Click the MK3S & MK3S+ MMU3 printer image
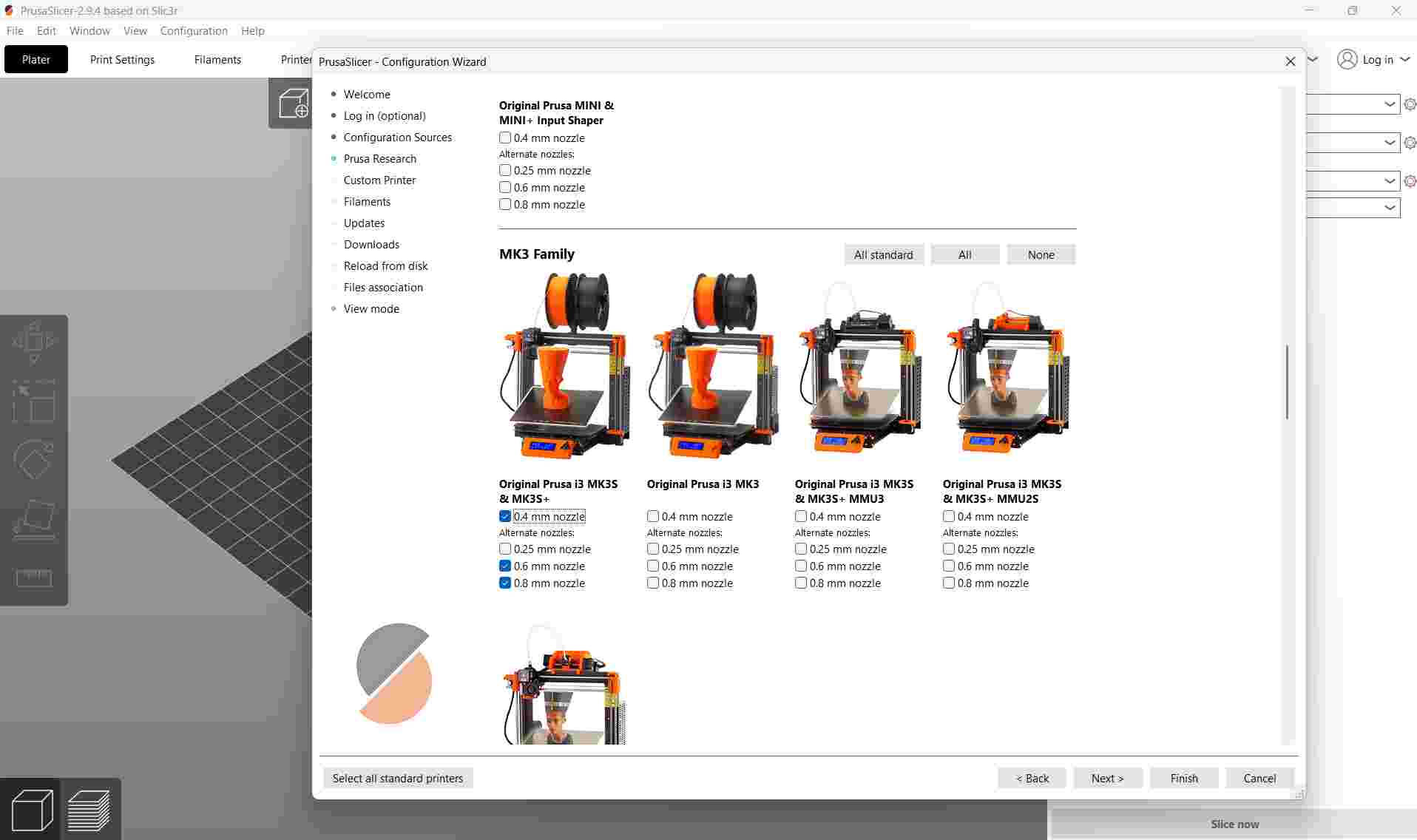 coord(859,367)
